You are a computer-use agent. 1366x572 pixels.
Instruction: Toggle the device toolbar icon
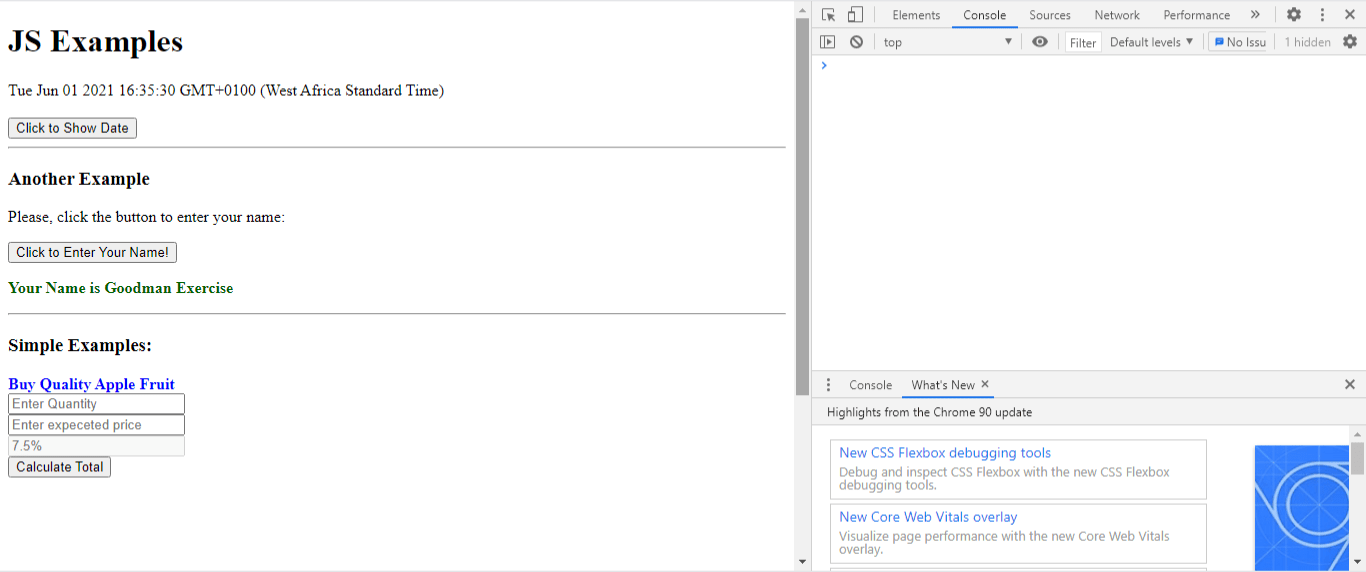tap(855, 15)
